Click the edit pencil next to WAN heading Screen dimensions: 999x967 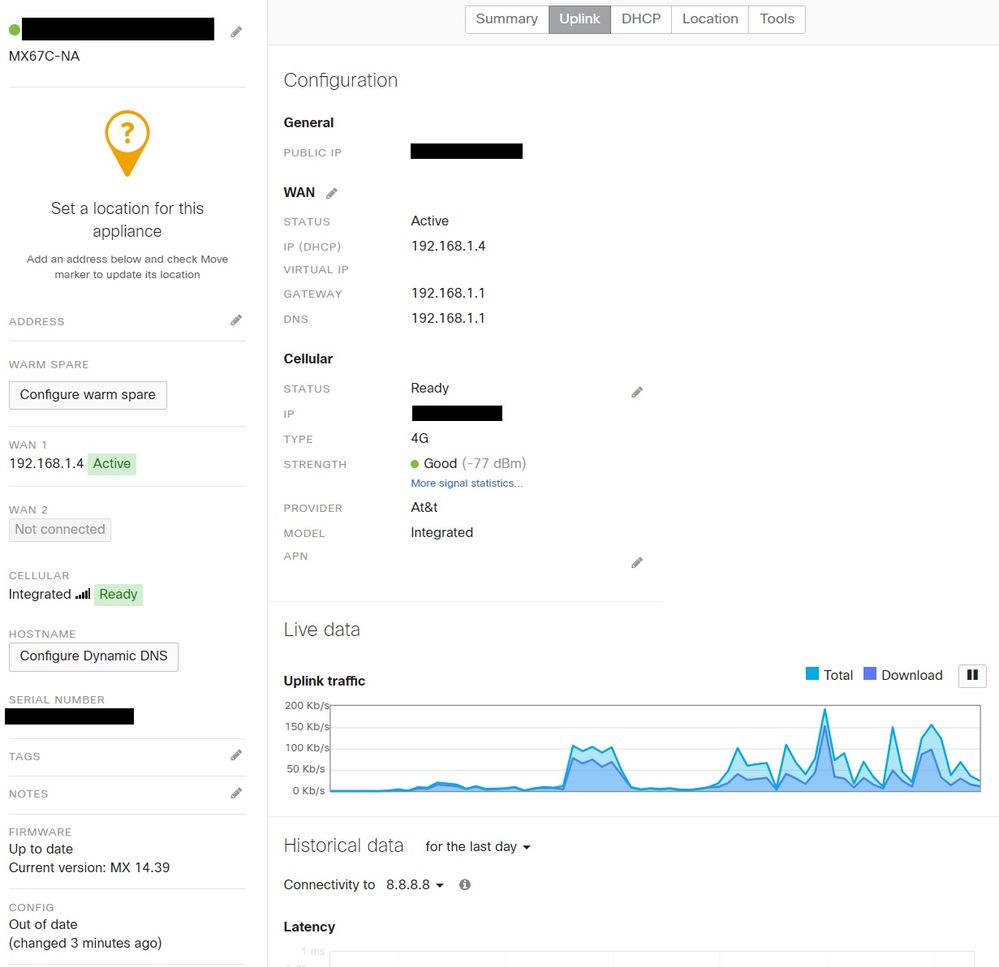332,193
